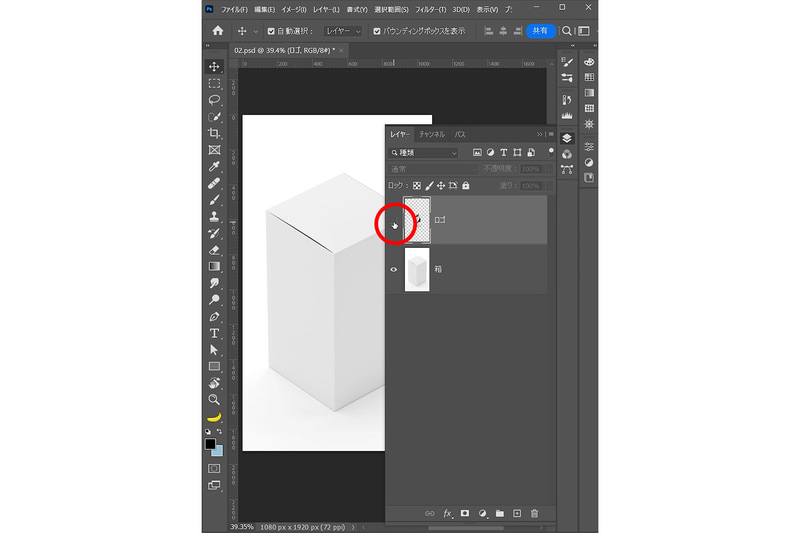Open blend mode 通常 dropdown
Image resolution: width=800 pixels, height=533 pixels.
coord(433,169)
